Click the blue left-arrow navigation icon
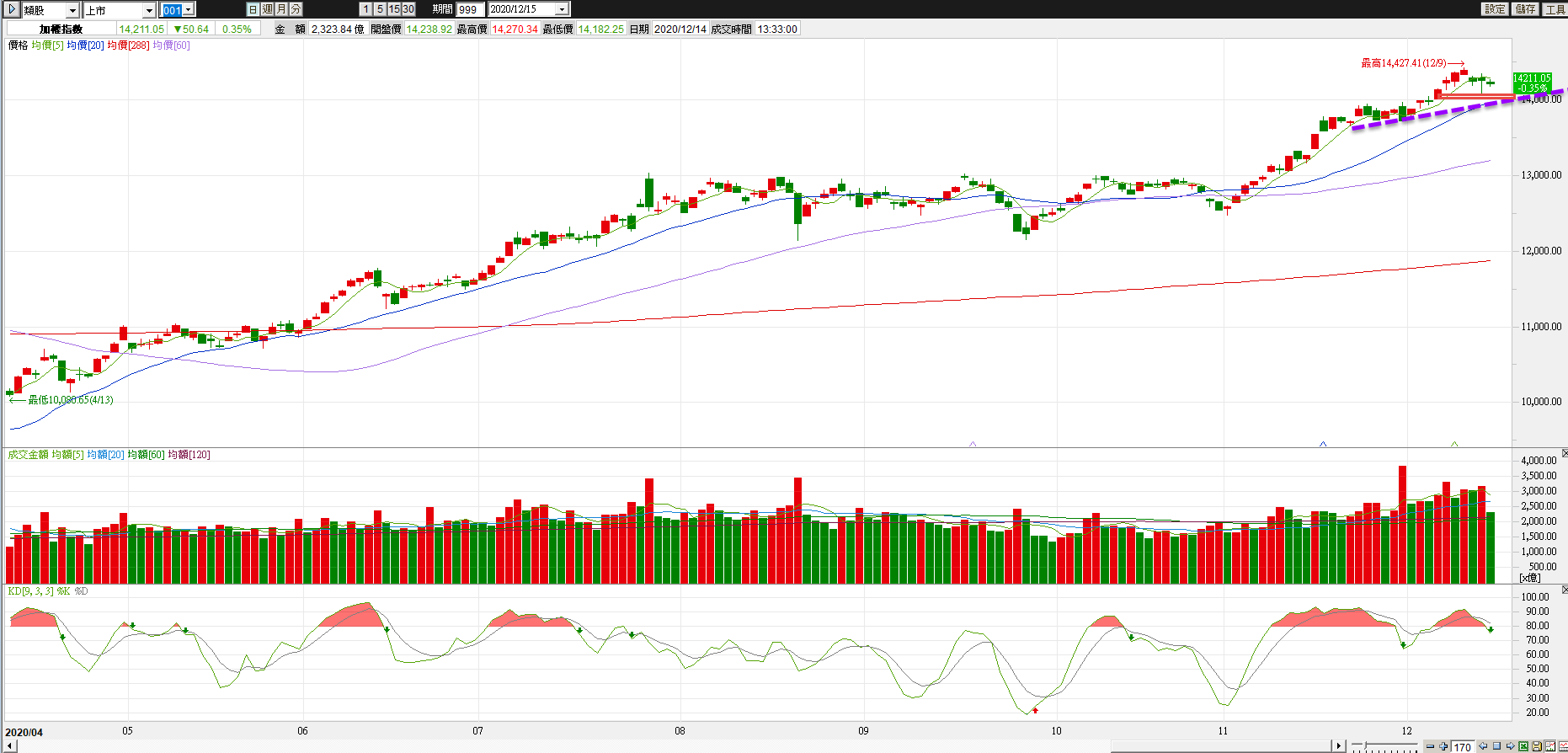1568x753 pixels. point(1483,746)
